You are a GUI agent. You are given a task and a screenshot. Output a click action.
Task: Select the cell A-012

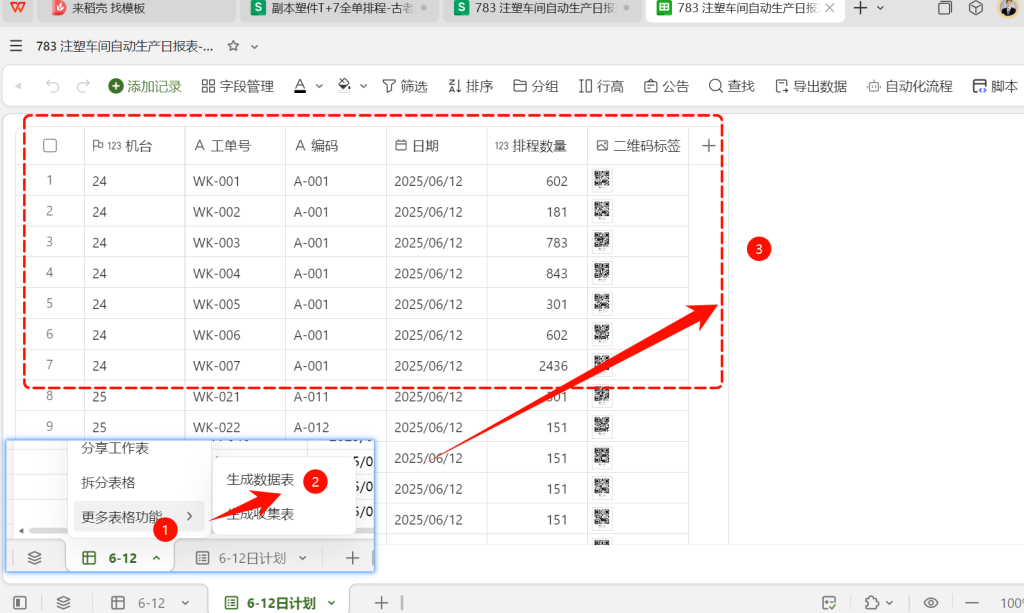(336, 427)
